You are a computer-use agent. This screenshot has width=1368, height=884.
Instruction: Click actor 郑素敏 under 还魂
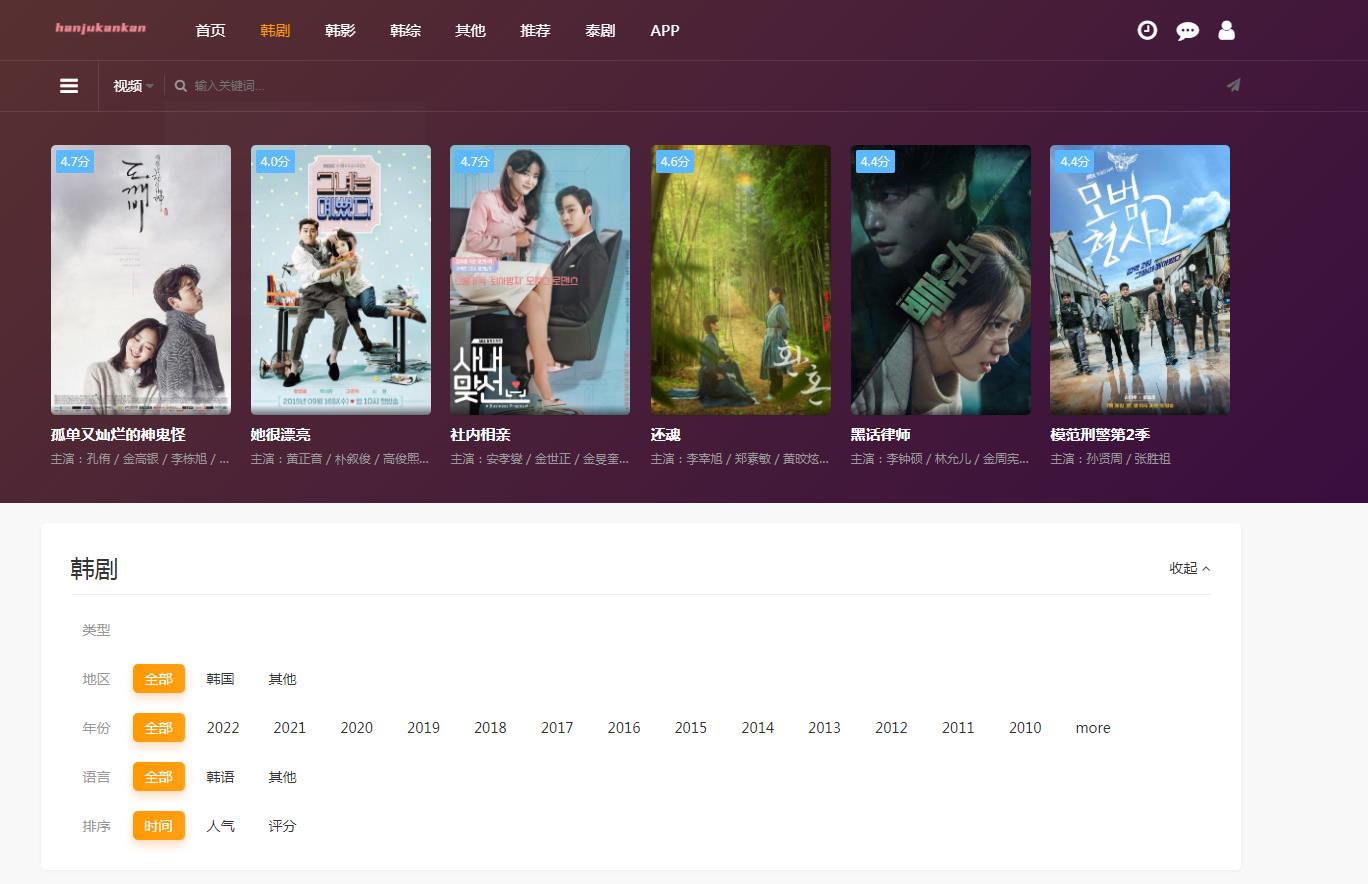pos(753,459)
